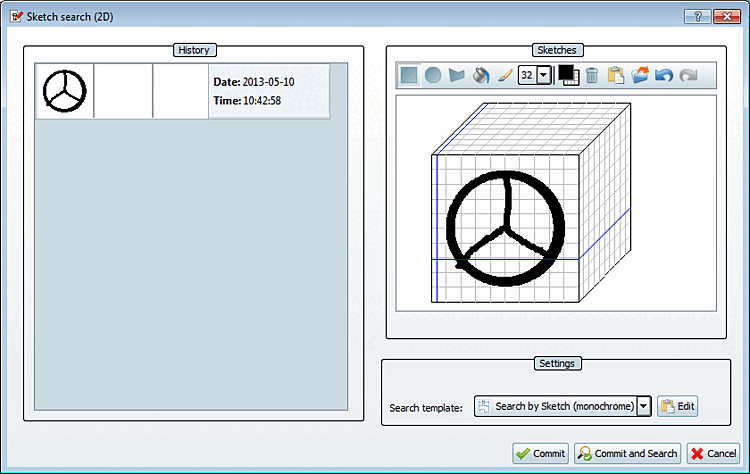Click the Edit template button
750x474 pixels.
click(677, 406)
